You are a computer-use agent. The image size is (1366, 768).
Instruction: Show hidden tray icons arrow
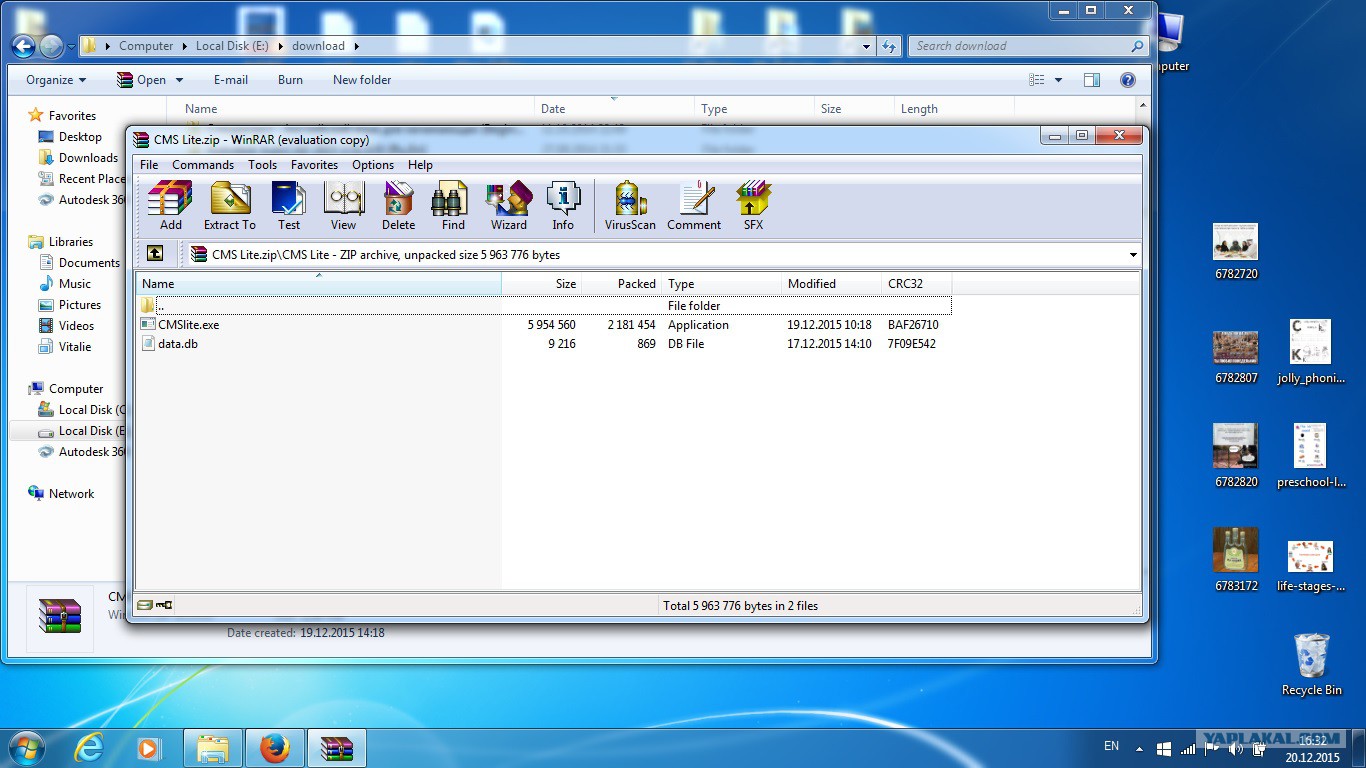[x=1139, y=748]
